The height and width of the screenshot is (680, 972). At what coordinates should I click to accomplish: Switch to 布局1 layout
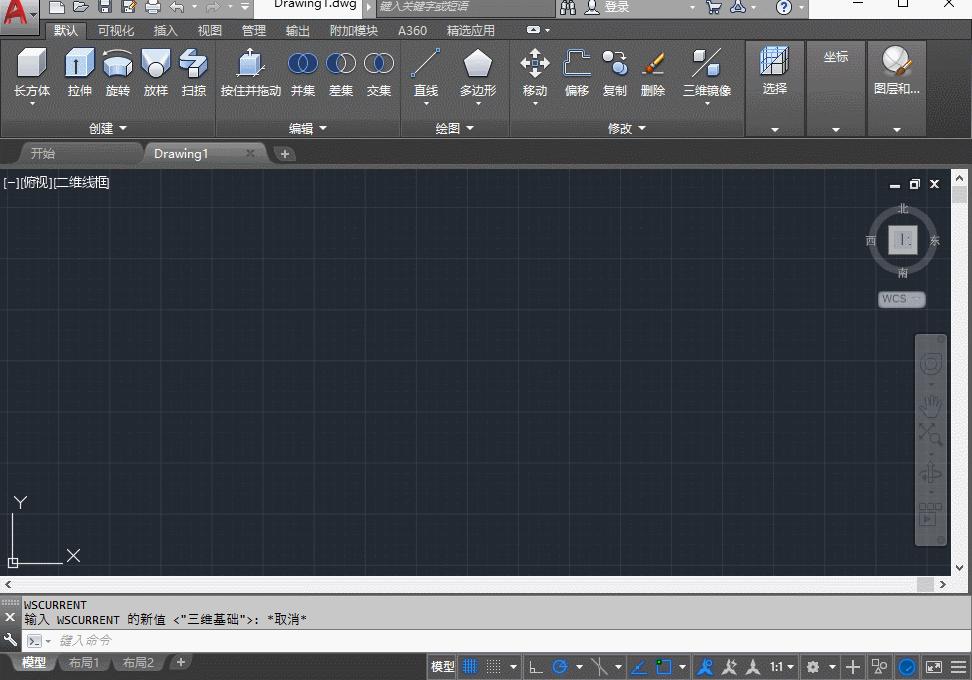(84, 662)
